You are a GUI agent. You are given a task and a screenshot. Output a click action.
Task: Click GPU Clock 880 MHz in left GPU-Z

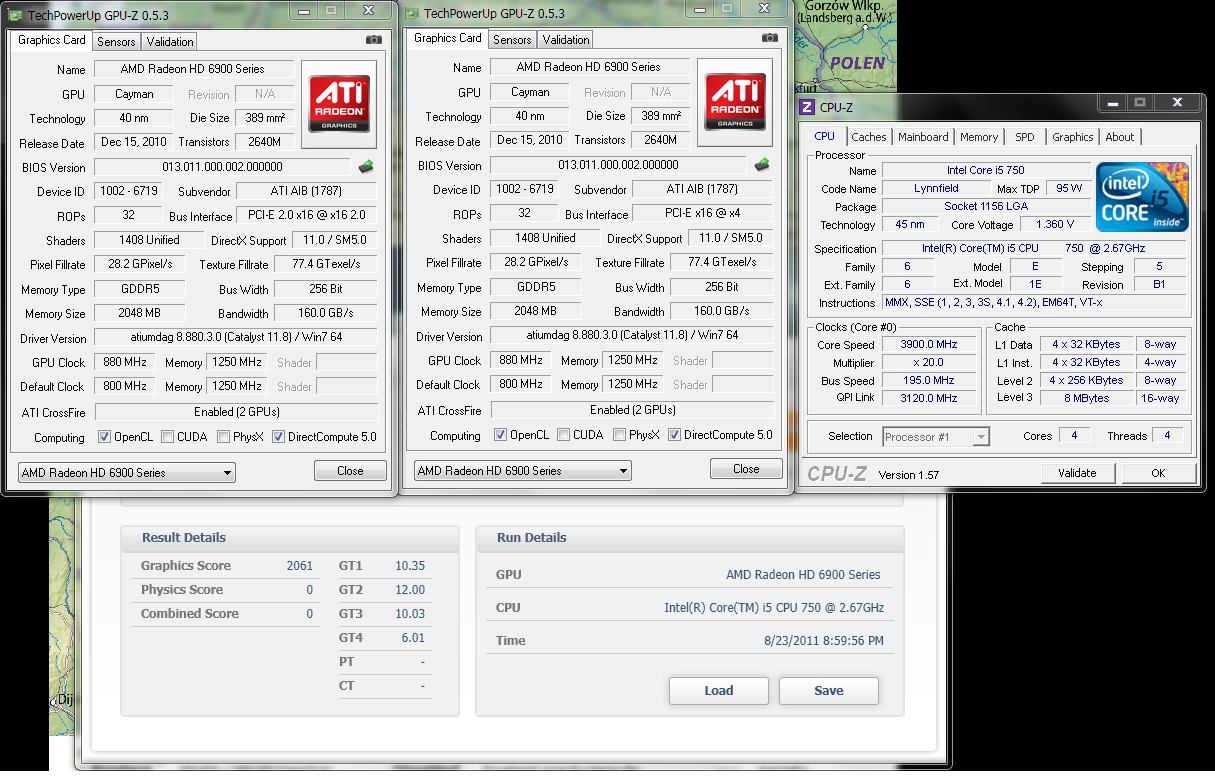[x=124, y=362]
